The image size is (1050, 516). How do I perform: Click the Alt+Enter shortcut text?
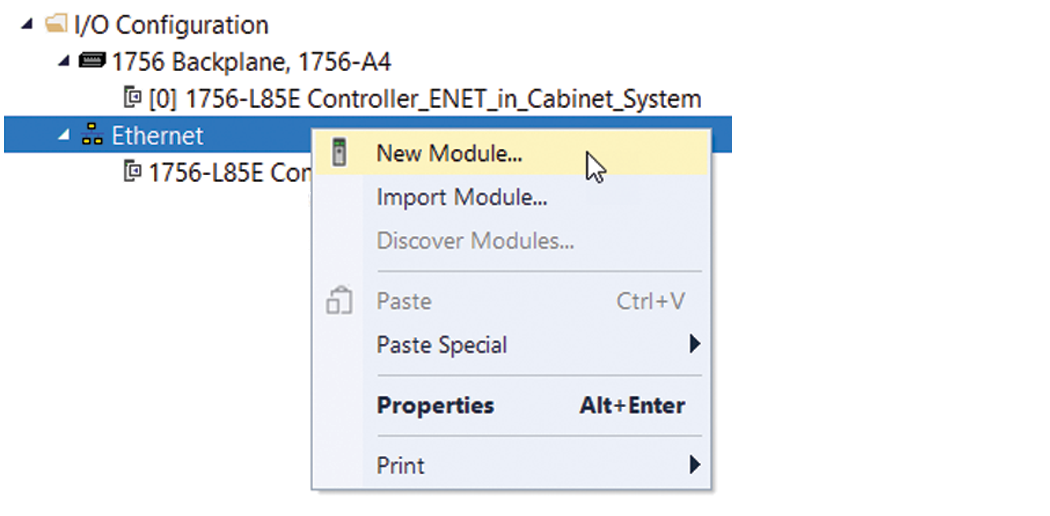tap(632, 406)
